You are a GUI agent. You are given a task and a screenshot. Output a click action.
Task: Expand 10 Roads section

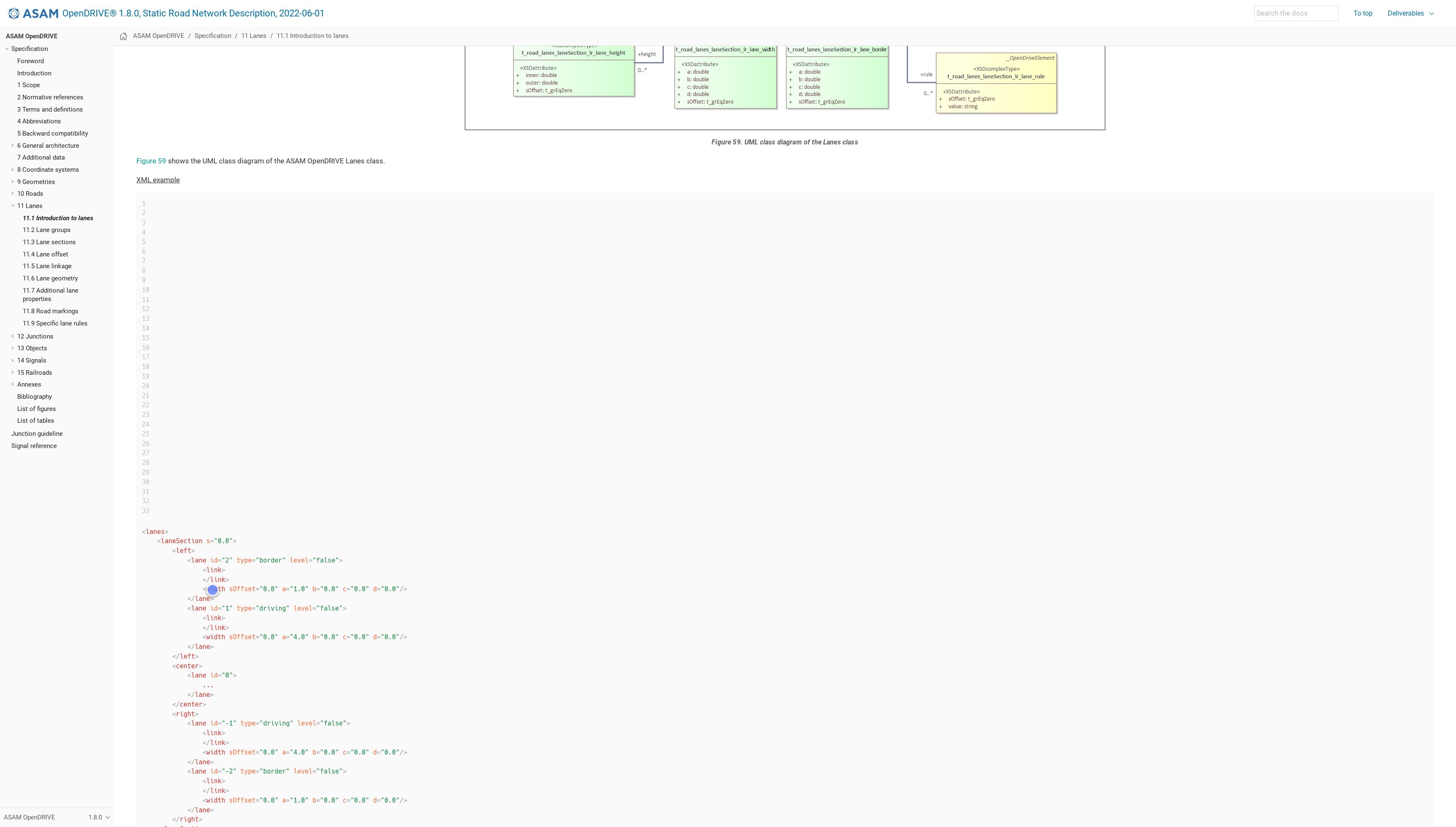click(13, 194)
